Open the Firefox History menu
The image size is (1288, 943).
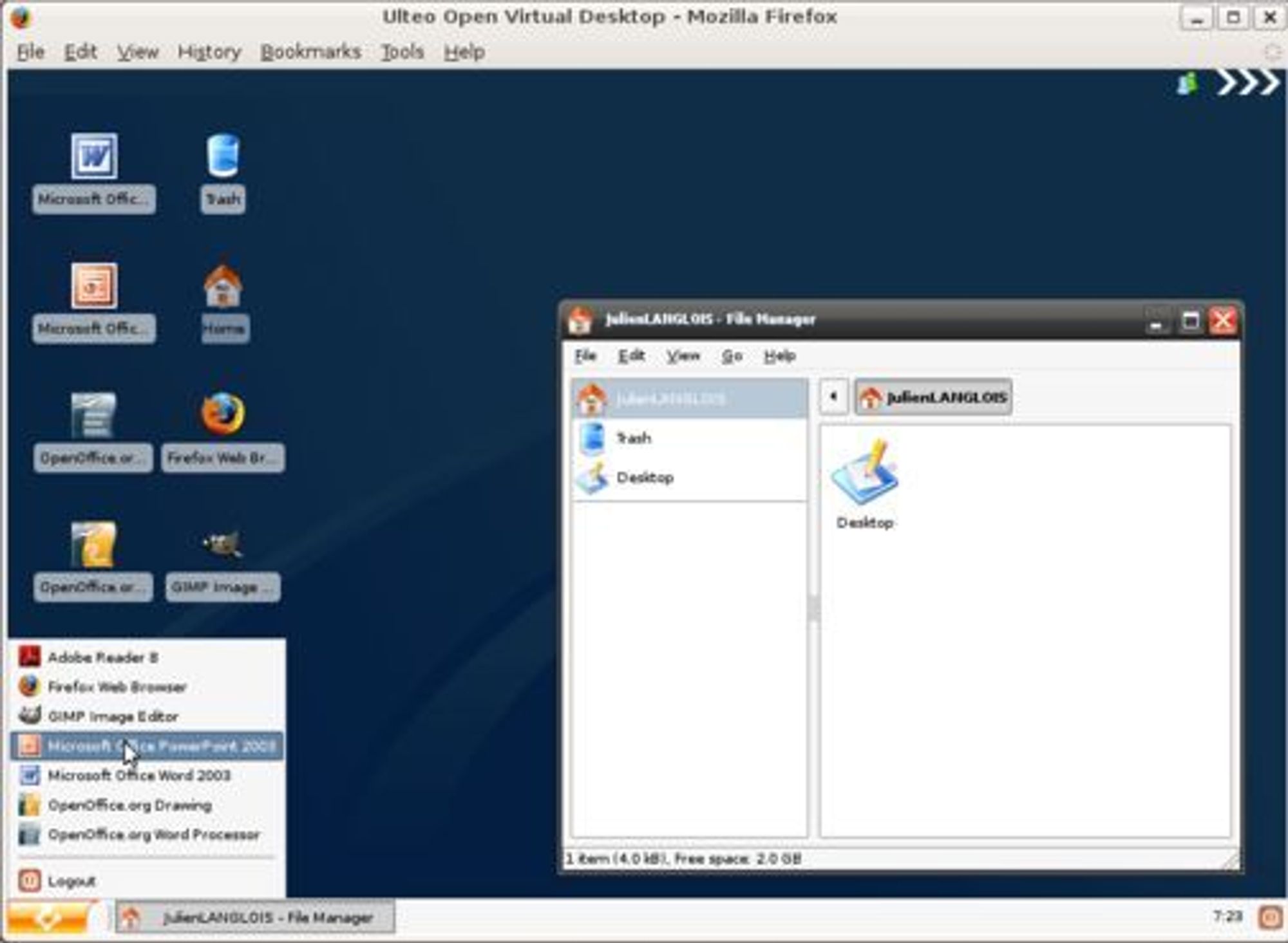point(209,52)
